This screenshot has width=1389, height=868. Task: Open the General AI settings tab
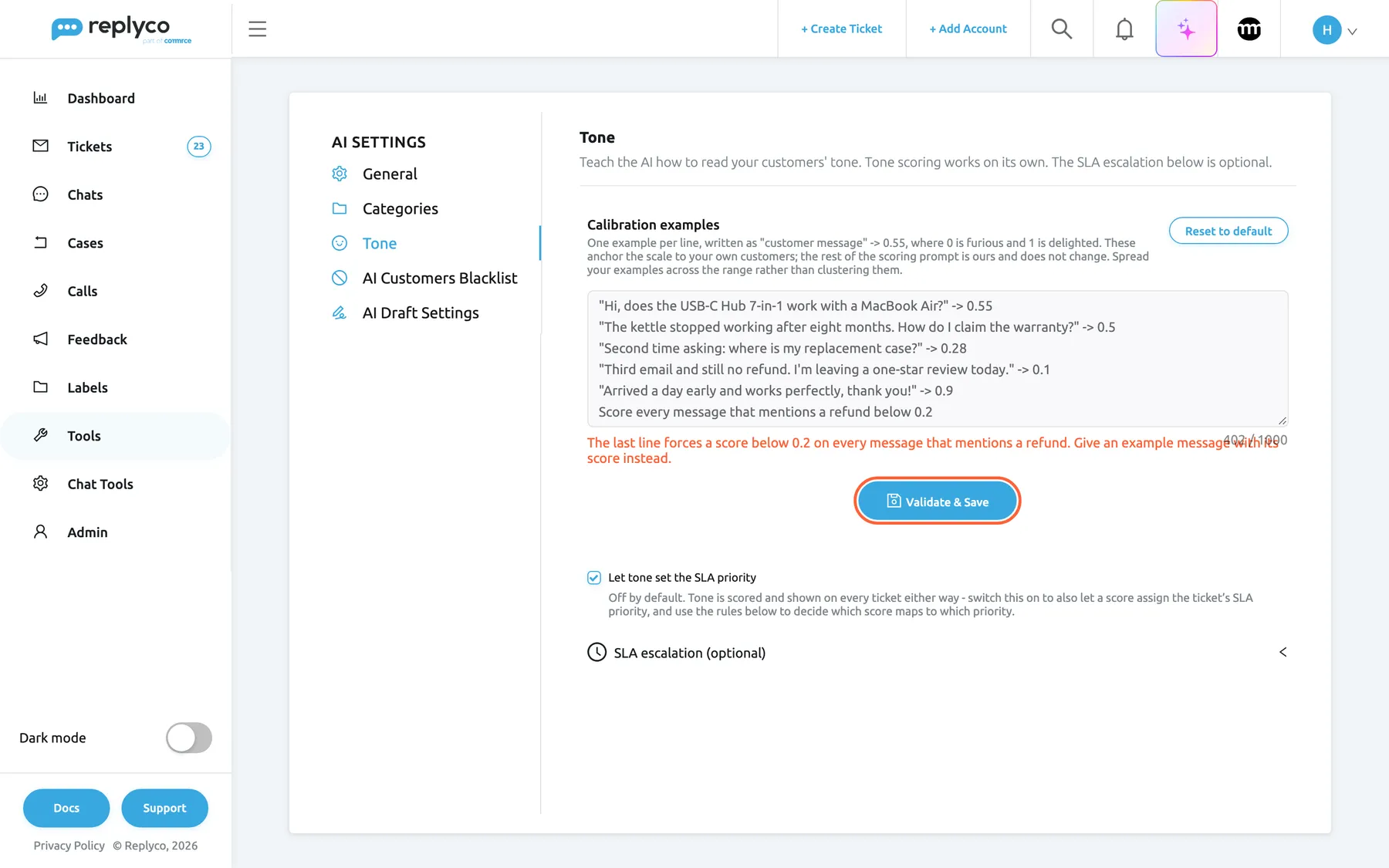pos(390,174)
